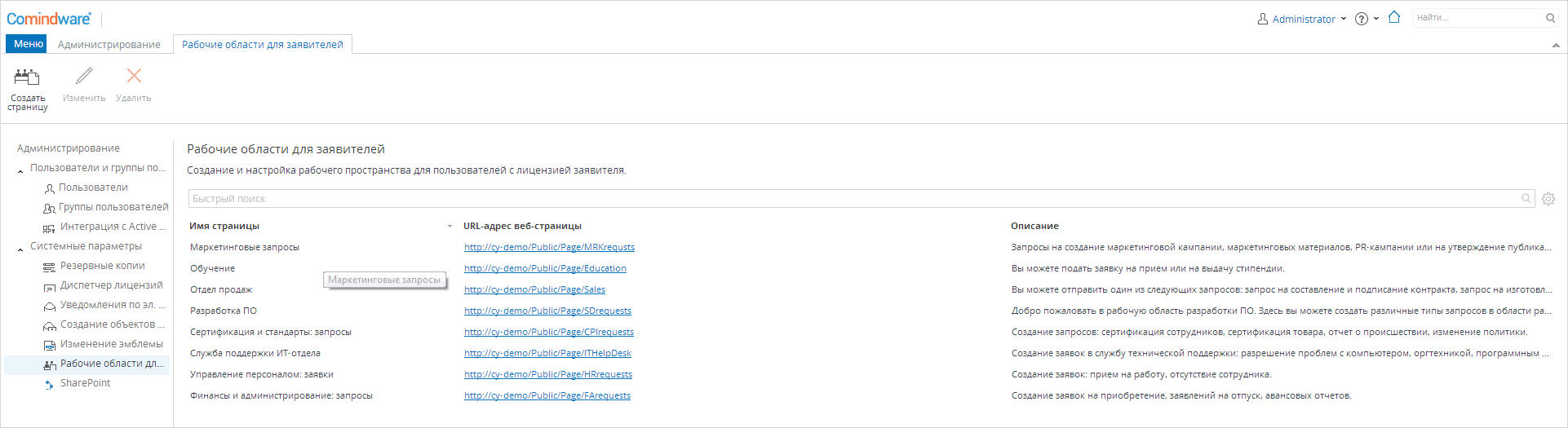1568x428 pixels.
Task: Open the Имя страницы column sort dropdown
Action: [450, 227]
